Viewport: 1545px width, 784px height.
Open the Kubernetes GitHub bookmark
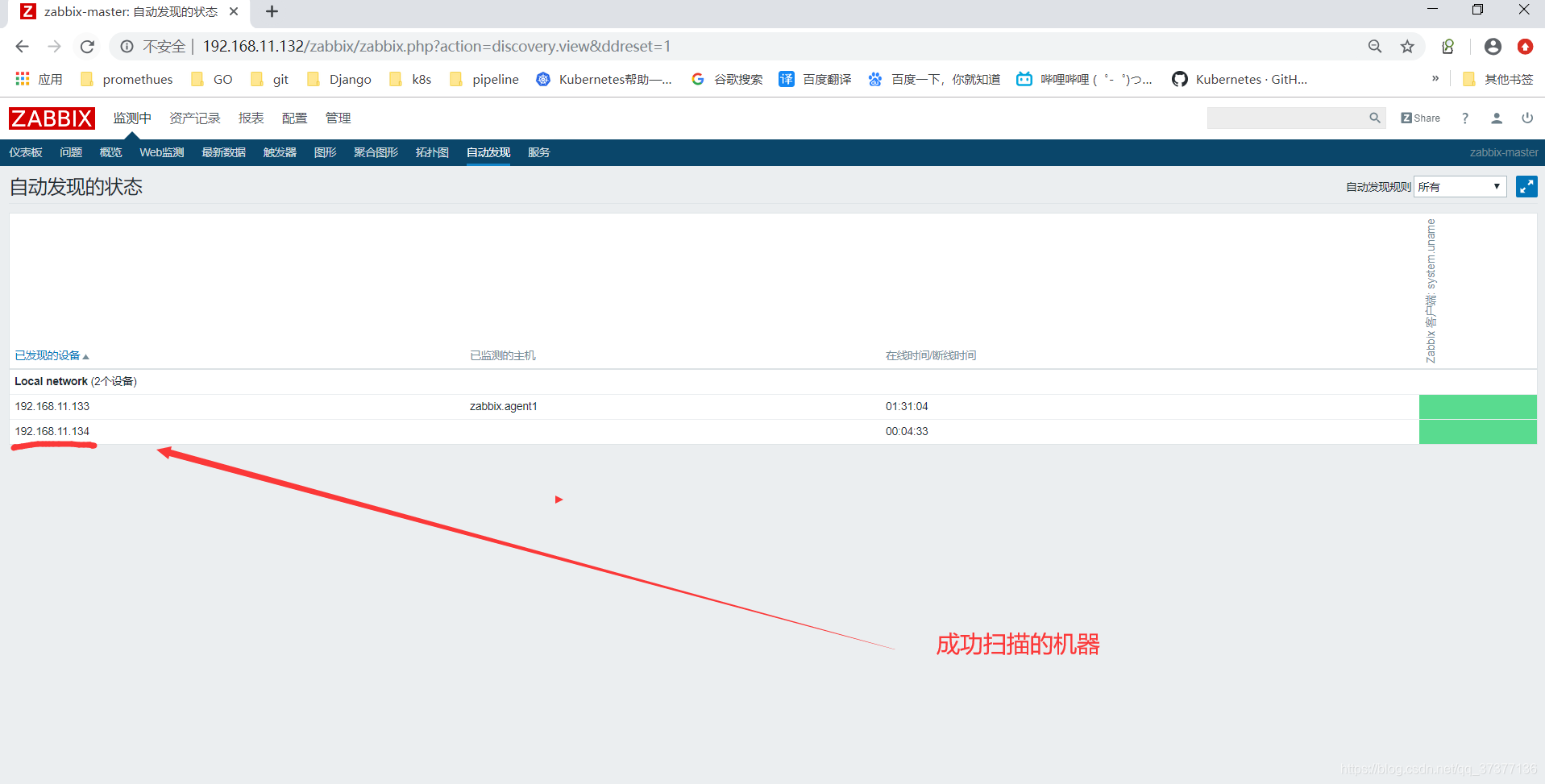click(x=1240, y=79)
